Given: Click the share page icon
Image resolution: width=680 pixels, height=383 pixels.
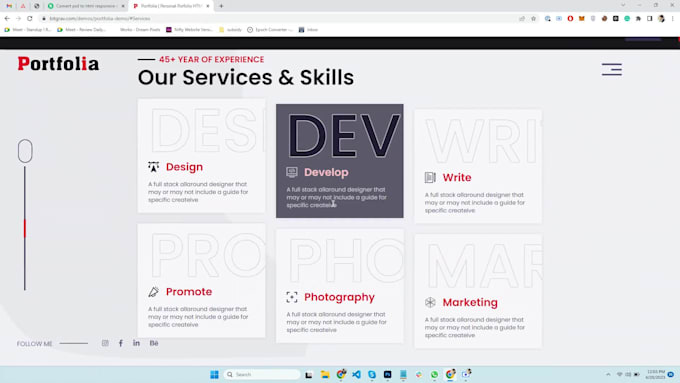Looking at the screenshot, I should point(522,19).
